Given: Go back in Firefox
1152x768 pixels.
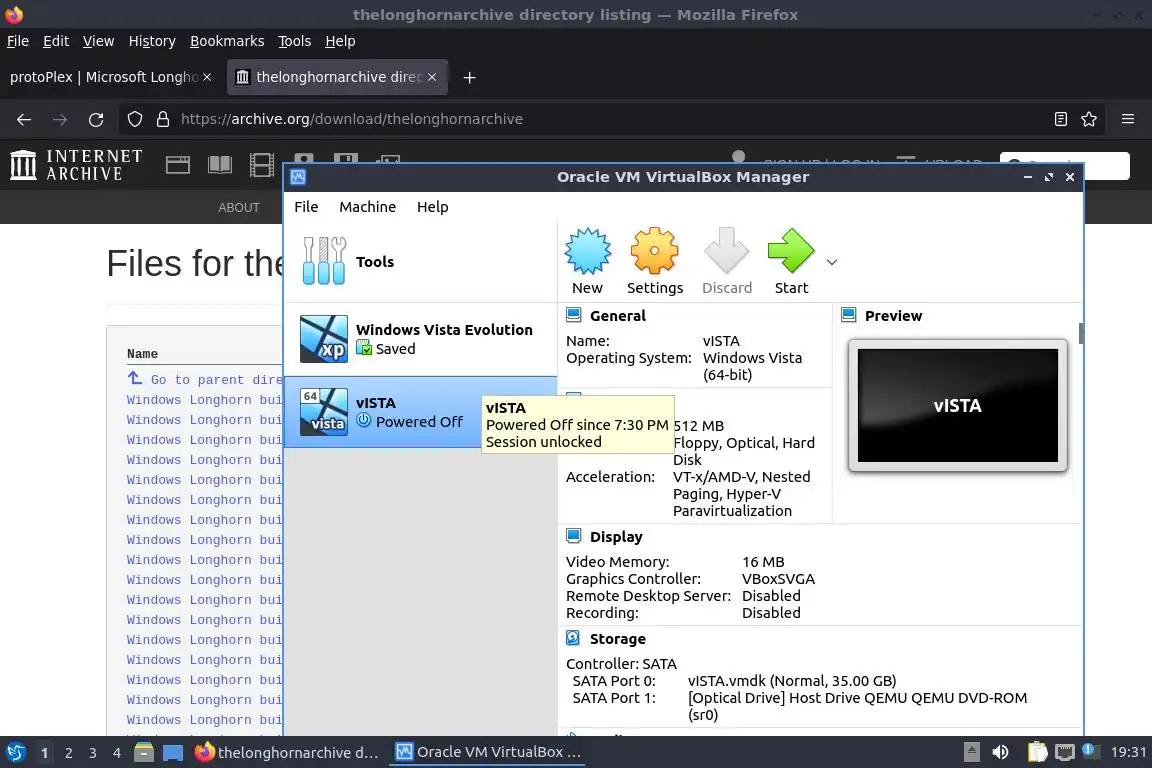Looking at the screenshot, I should coord(24,119).
